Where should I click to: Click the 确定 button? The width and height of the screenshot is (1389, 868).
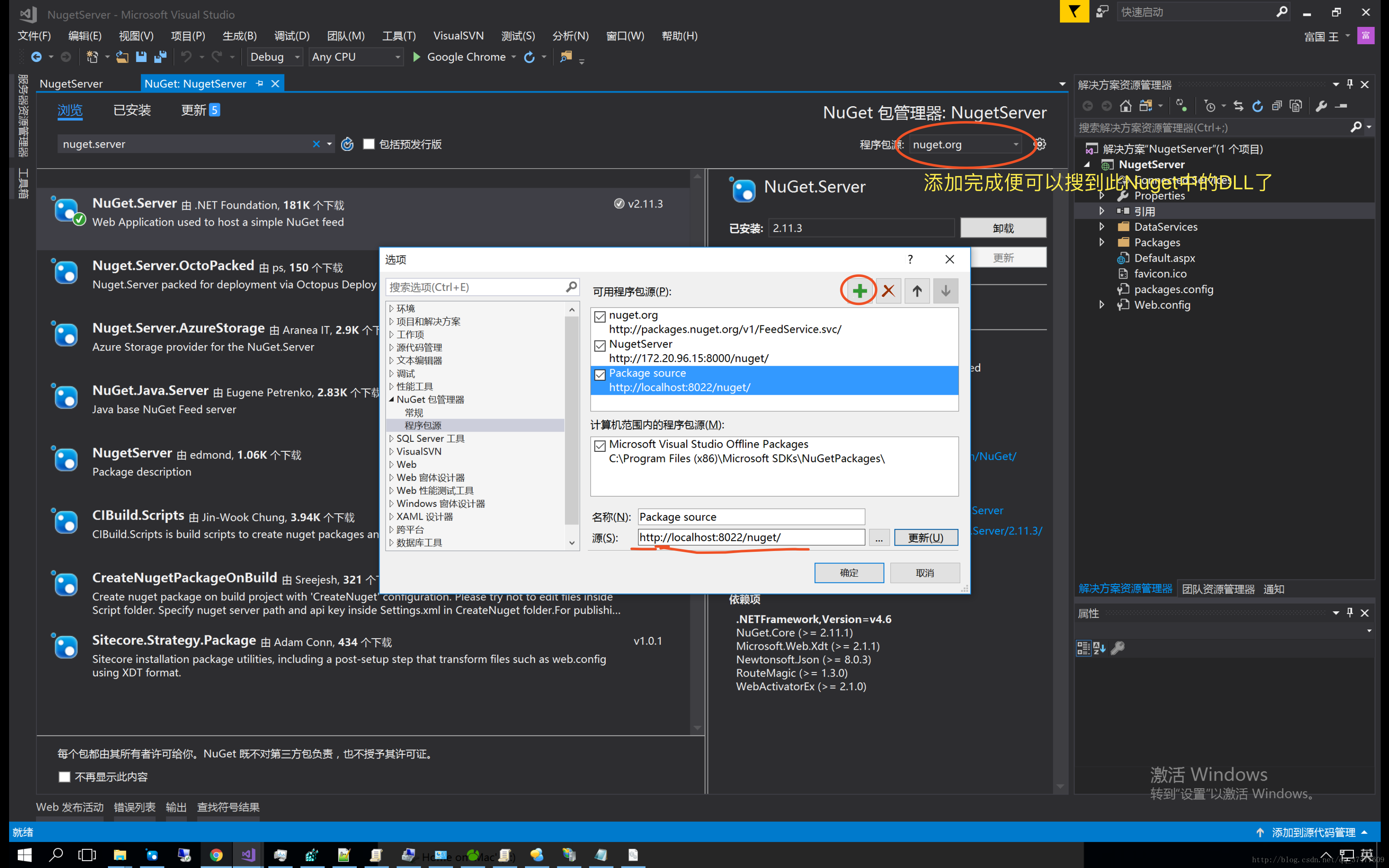(x=849, y=572)
